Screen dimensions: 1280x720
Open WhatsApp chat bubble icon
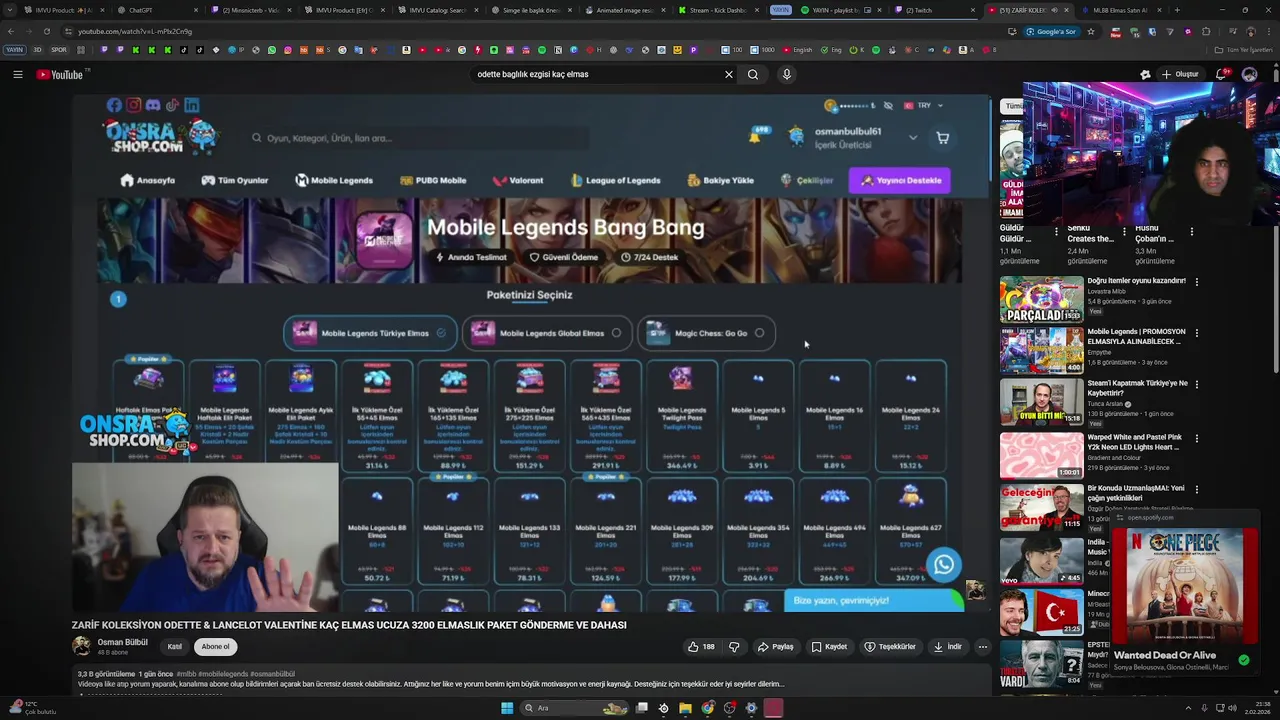coord(943,565)
